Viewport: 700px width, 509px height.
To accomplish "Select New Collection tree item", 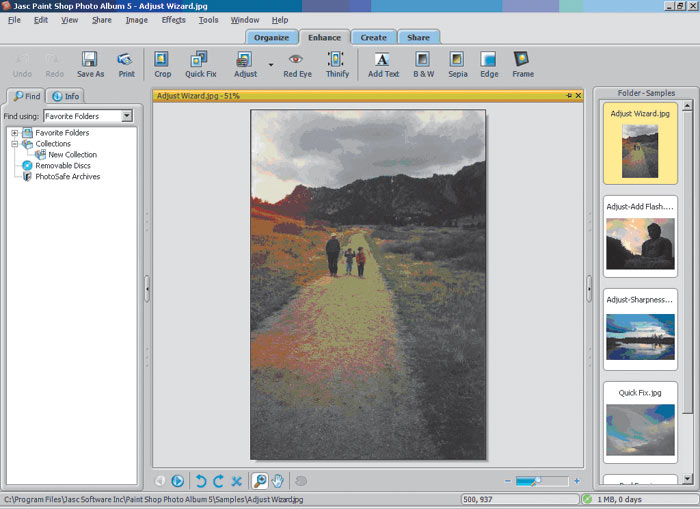I will pos(72,154).
